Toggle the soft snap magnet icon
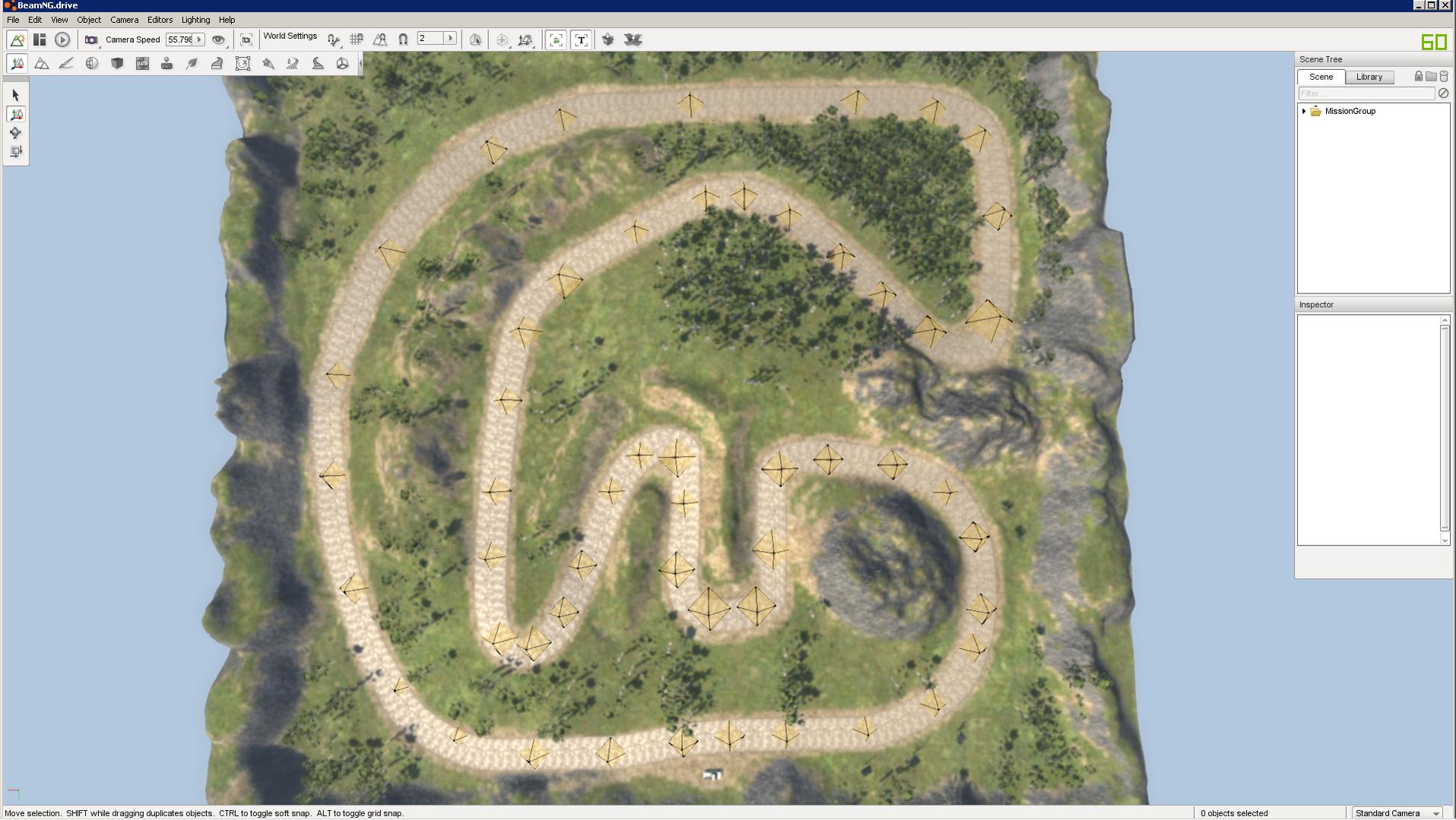This screenshot has width=1456, height=820. 403,40
